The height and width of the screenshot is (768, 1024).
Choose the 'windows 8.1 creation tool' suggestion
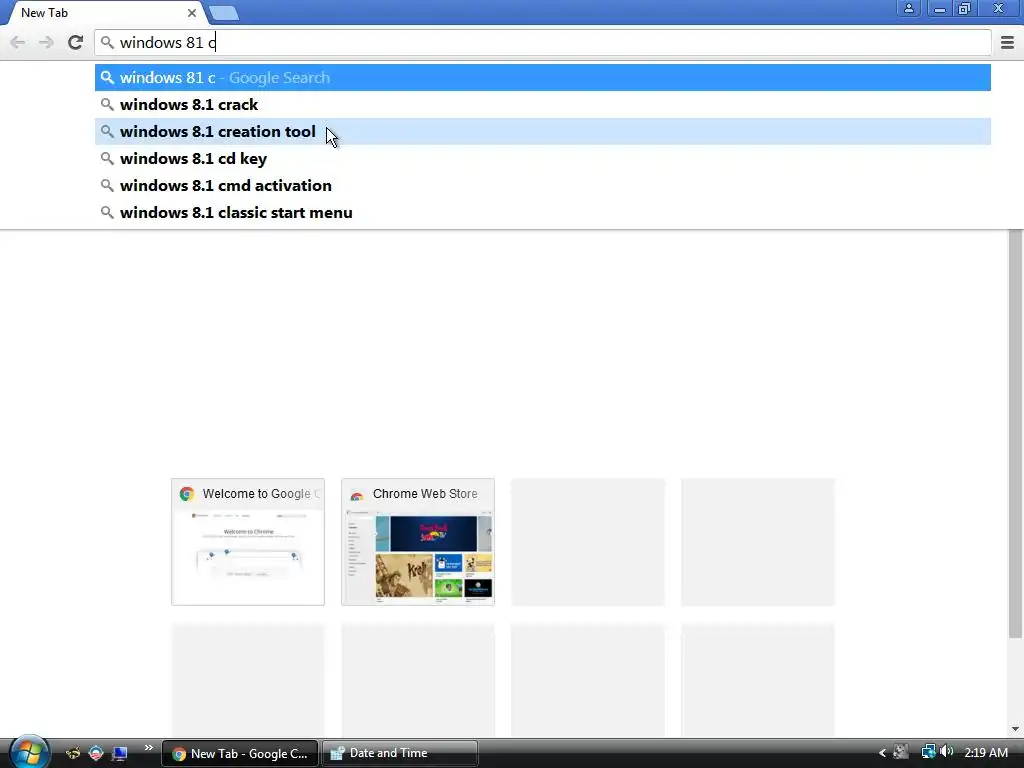543,131
